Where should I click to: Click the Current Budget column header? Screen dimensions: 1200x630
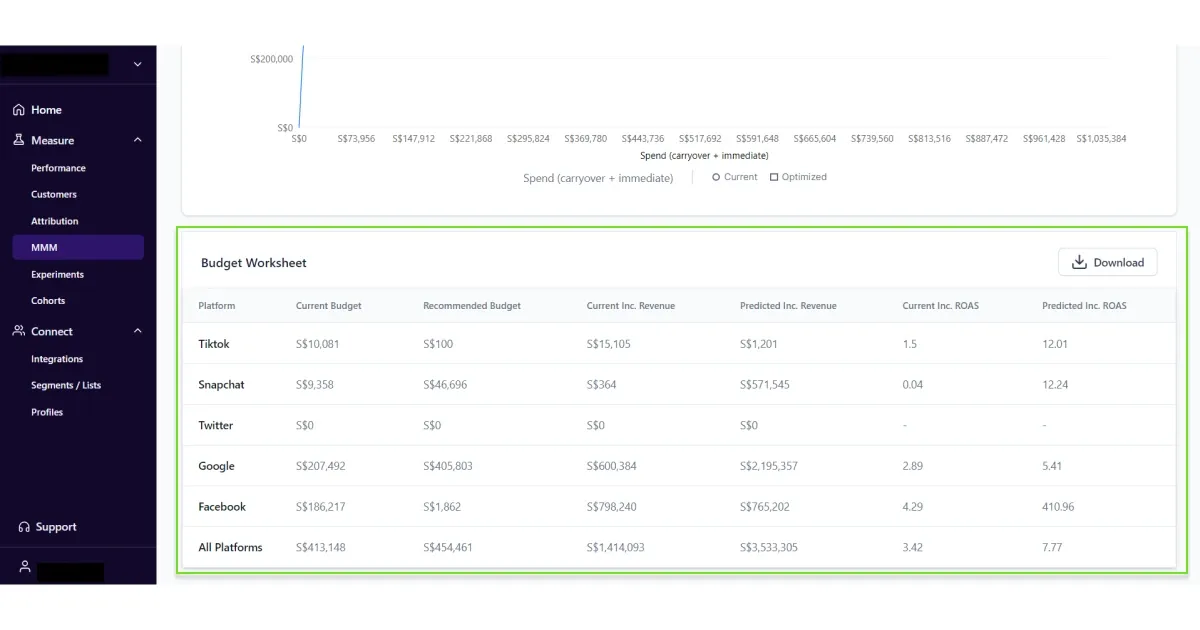329,306
